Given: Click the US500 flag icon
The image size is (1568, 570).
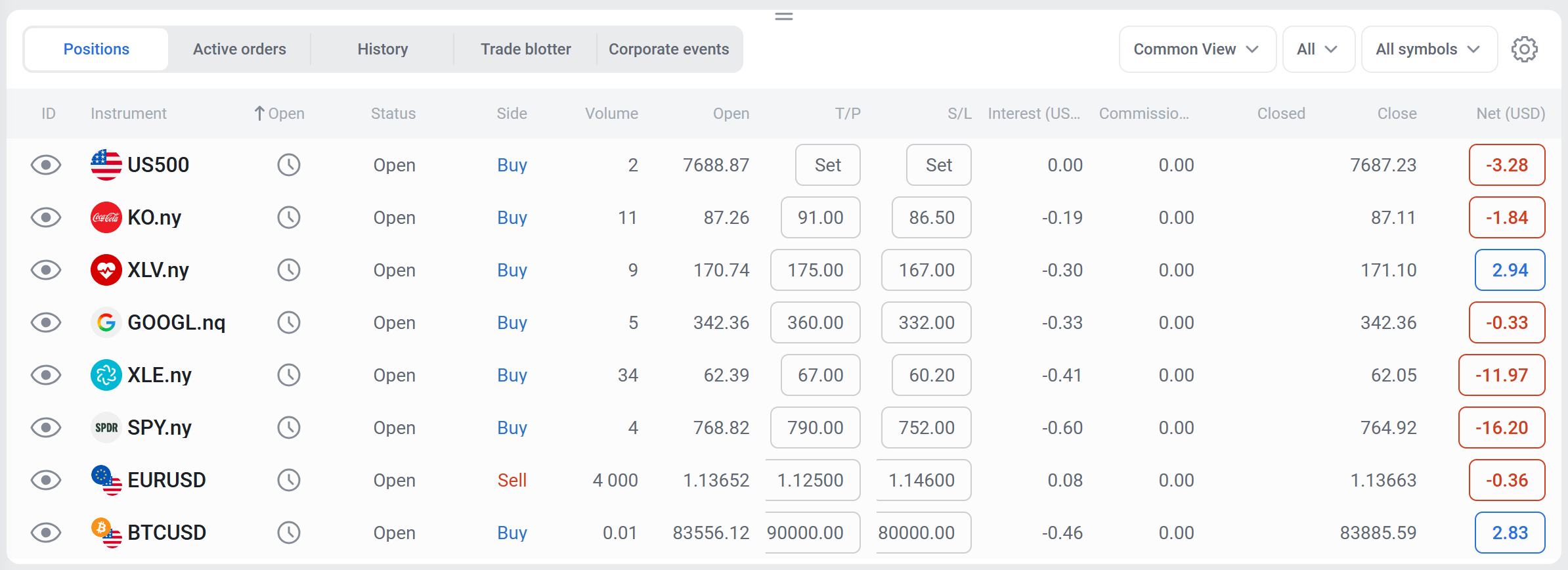Looking at the screenshot, I should (x=106, y=165).
